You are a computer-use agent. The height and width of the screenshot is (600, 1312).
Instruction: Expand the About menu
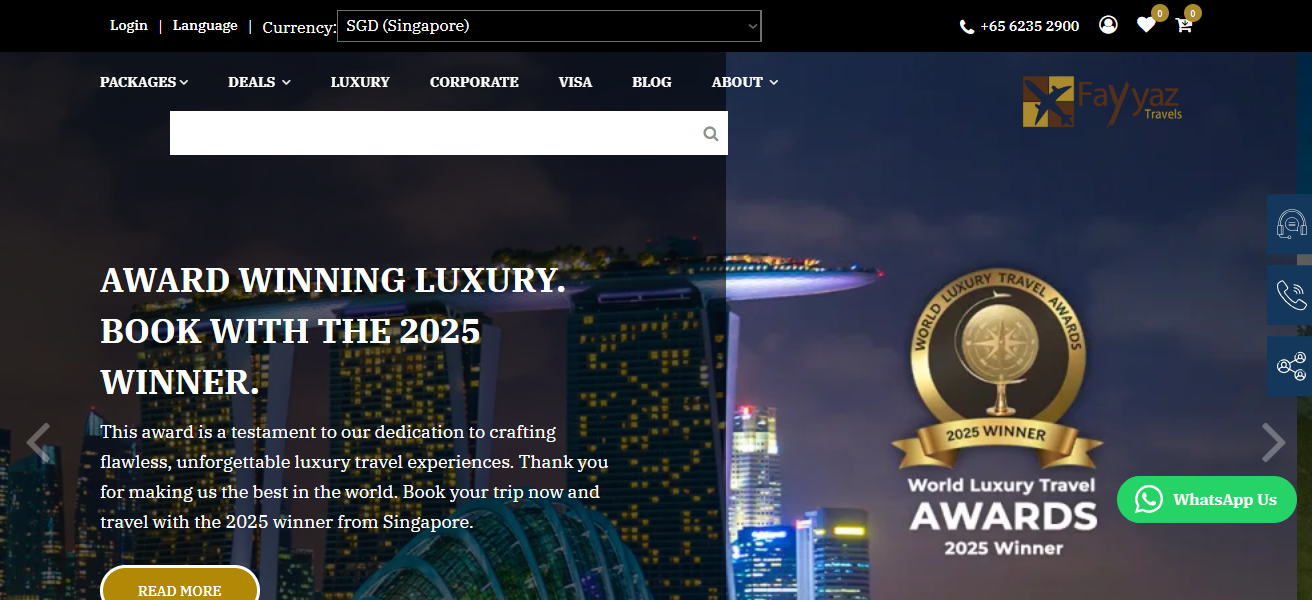point(745,82)
